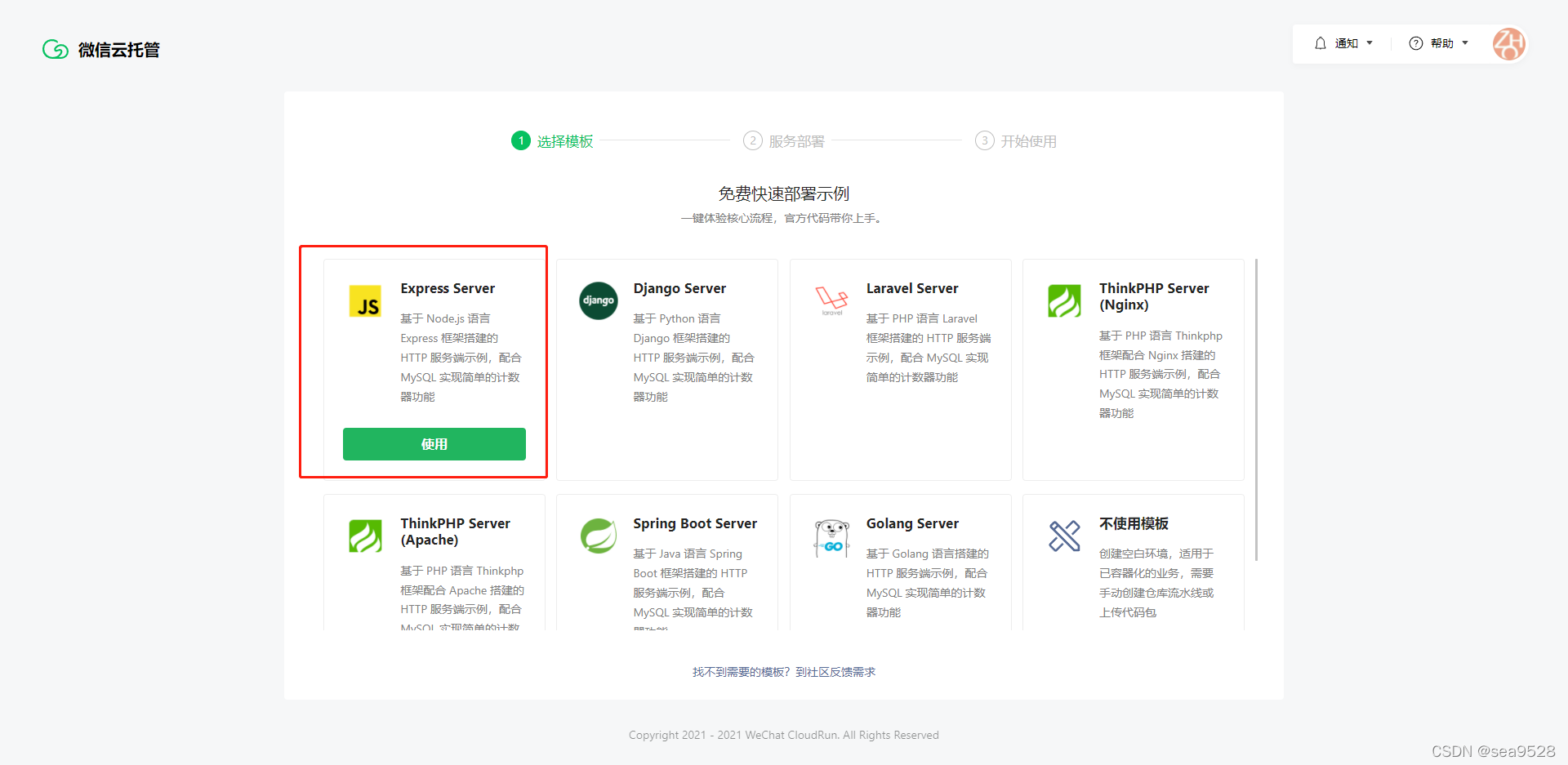Click the Express Server JS icon
This screenshot has width=1568, height=765.
(365, 301)
